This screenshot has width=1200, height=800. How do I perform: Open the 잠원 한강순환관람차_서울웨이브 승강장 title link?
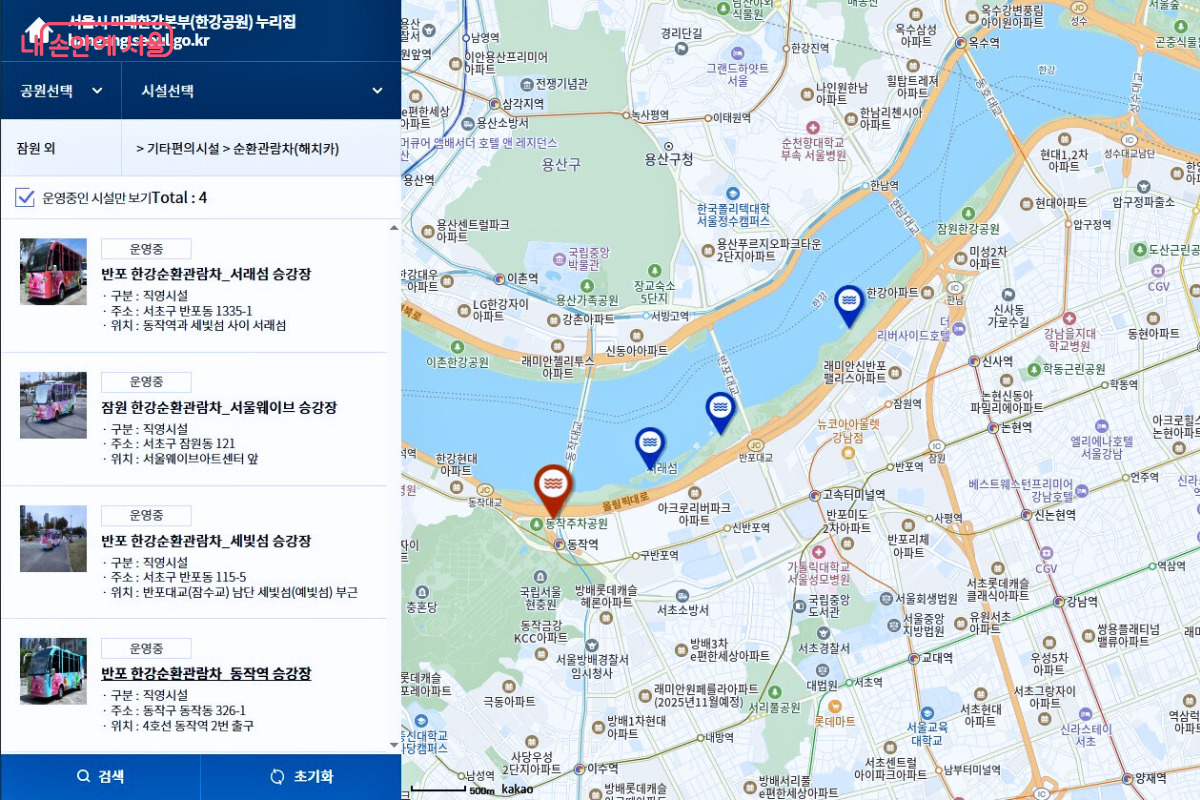219,407
